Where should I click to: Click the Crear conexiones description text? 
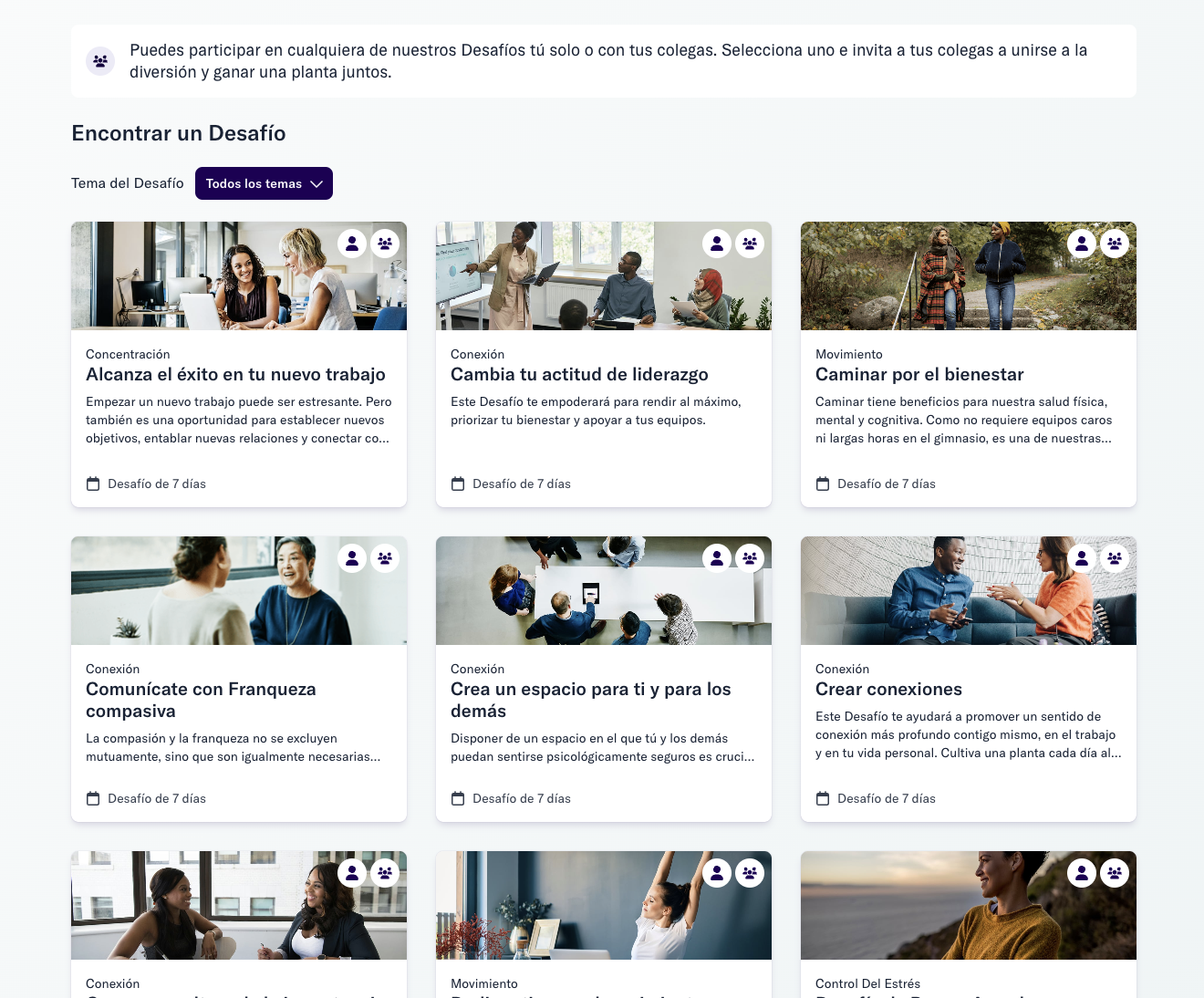(x=969, y=734)
